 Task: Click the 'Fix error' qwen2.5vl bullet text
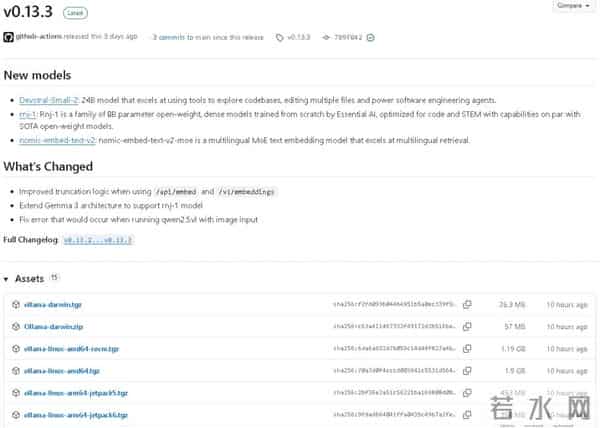139,220
